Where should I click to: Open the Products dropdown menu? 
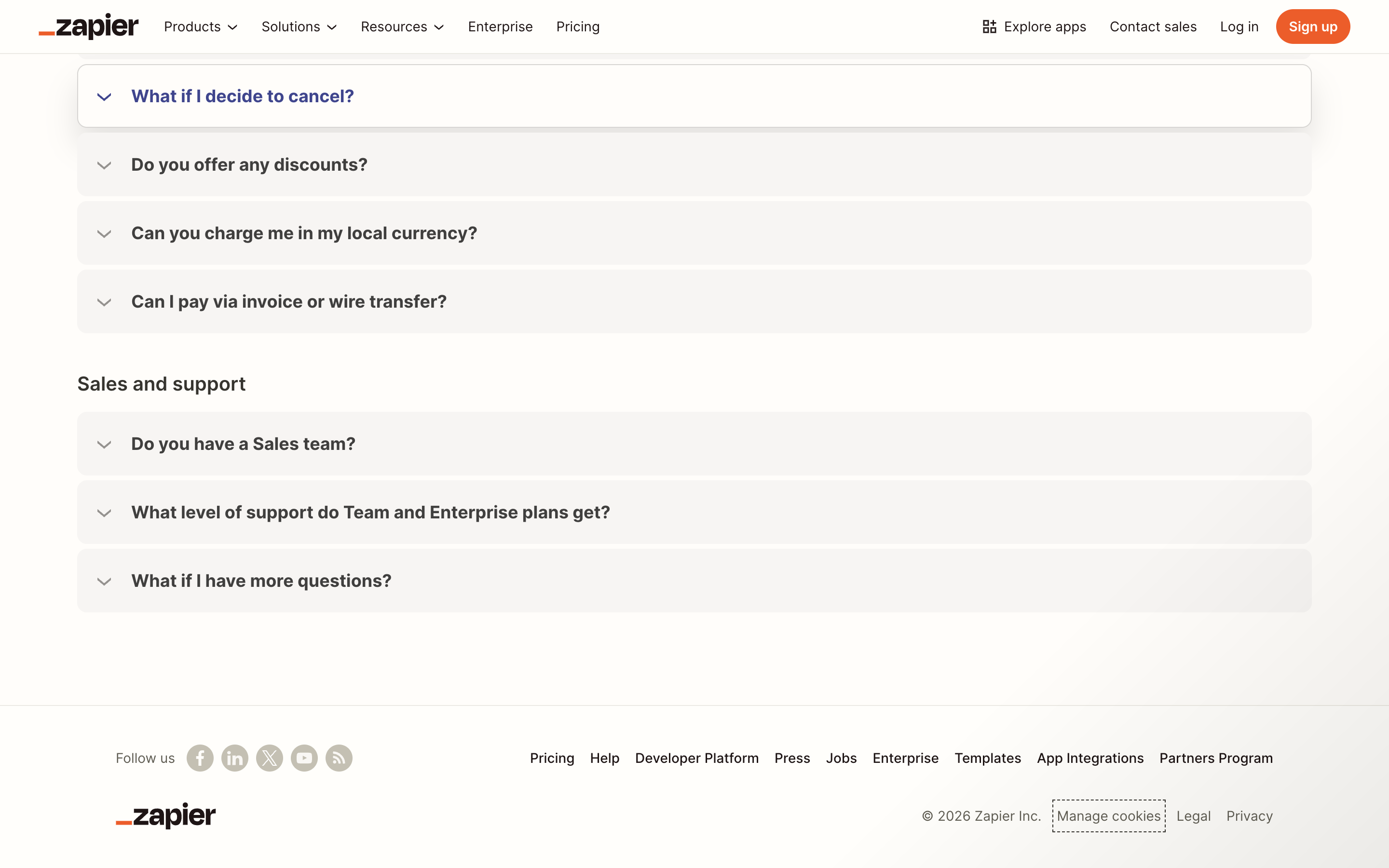pyautogui.click(x=200, y=27)
